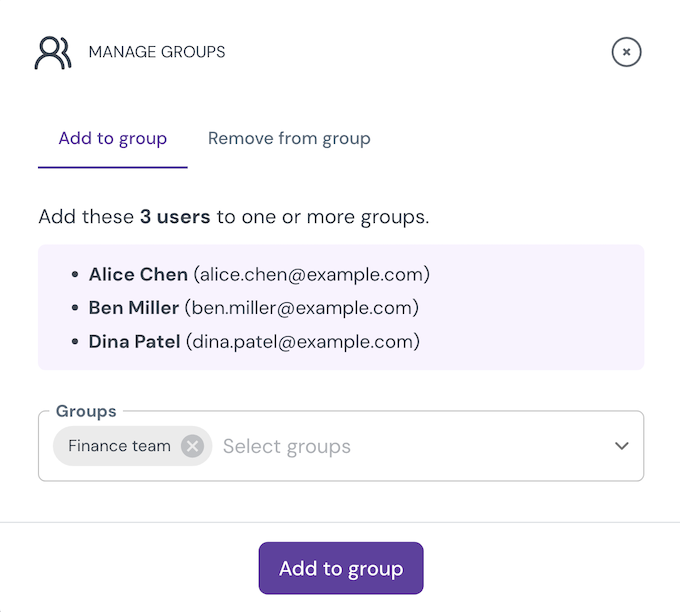Screen dimensions: 680x612
Task: Click the Groups field label
Action: click(x=86, y=411)
